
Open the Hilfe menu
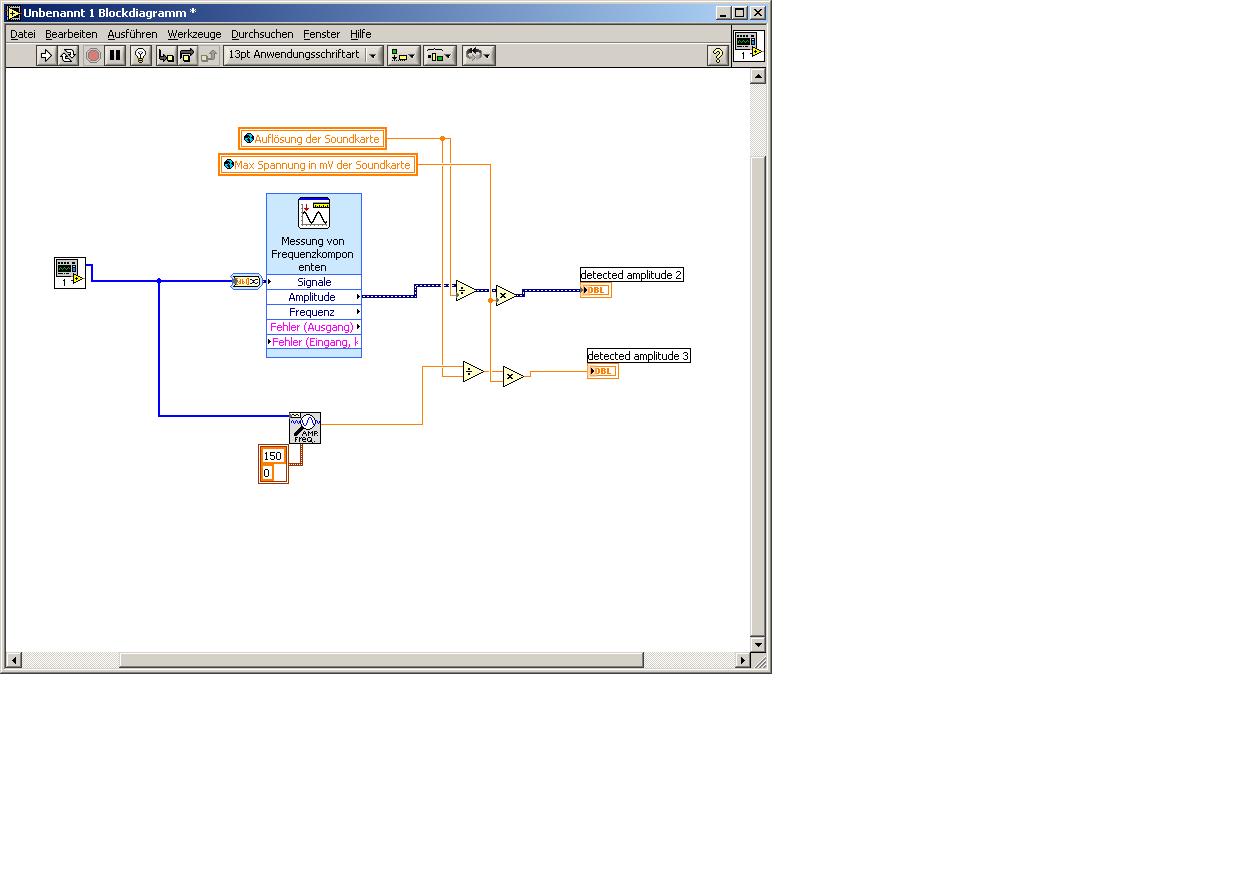coord(360,34)
